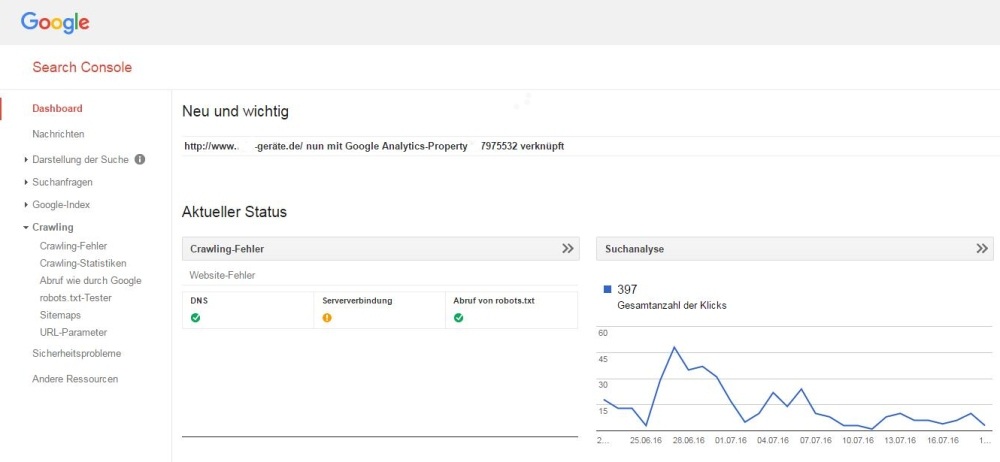Screen dimensions: 1000x462
Task: Open Sicherheitsprobleme in the sidebar
Action: 77,354
